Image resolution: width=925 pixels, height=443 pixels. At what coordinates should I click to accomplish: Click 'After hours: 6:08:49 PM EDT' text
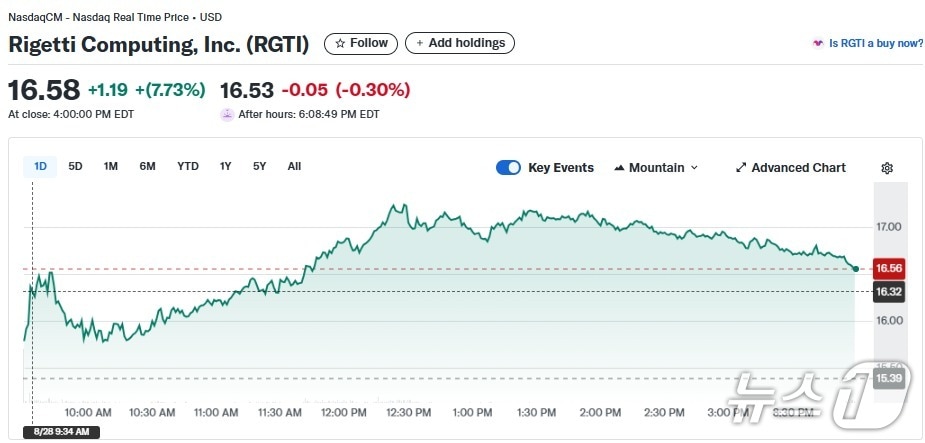click(x=309, y=114)
